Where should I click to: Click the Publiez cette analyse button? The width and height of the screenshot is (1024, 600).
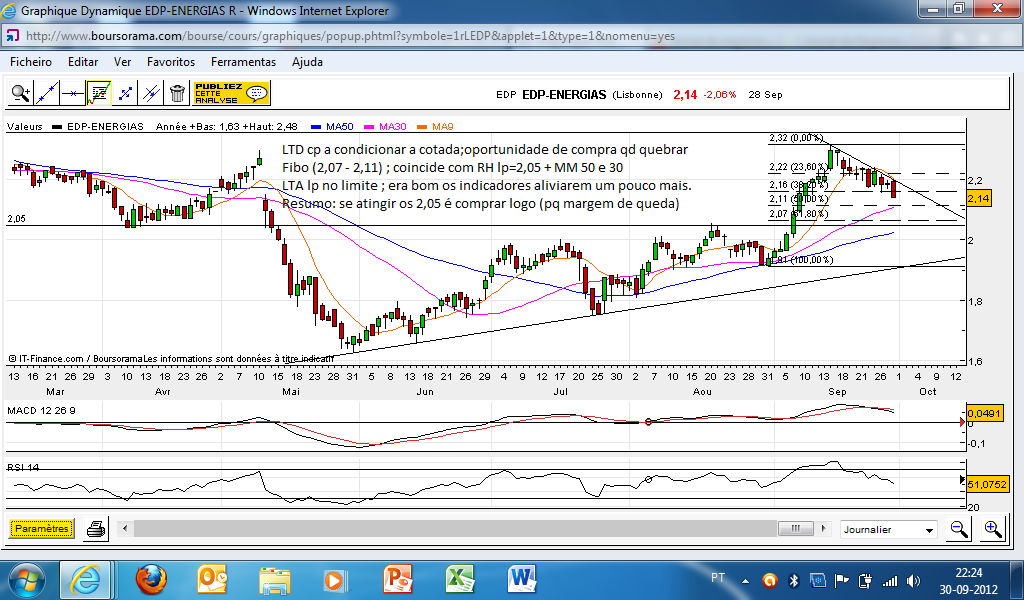click(x=232, y=93)
